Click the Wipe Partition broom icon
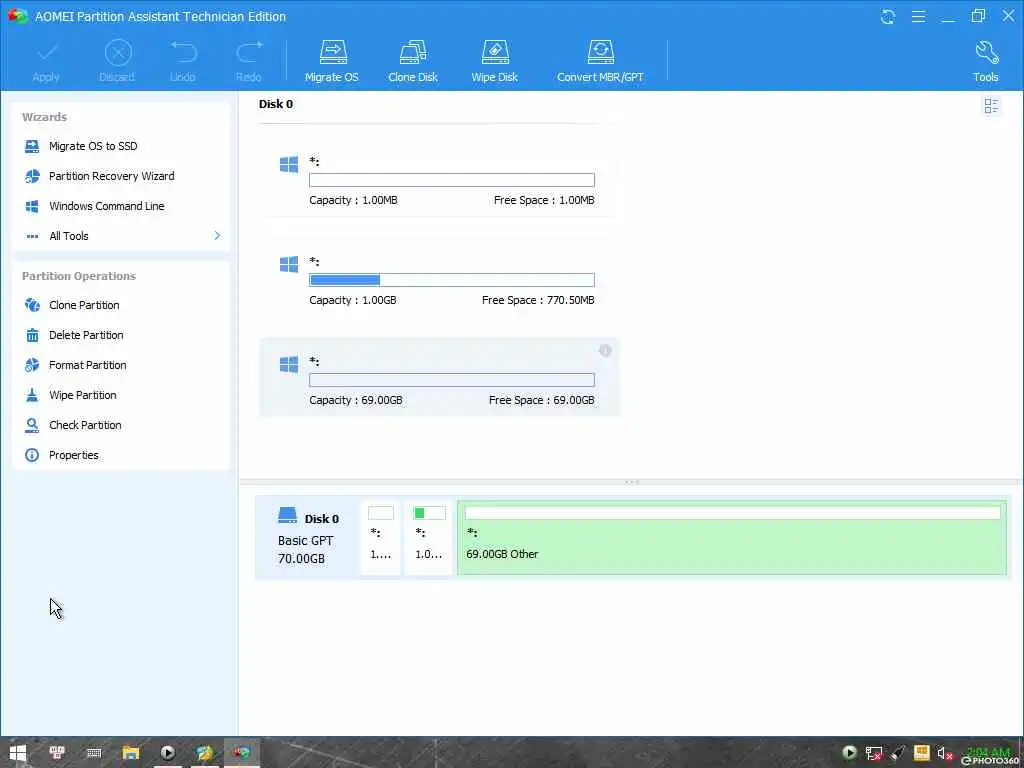 (x=32, y=395)
